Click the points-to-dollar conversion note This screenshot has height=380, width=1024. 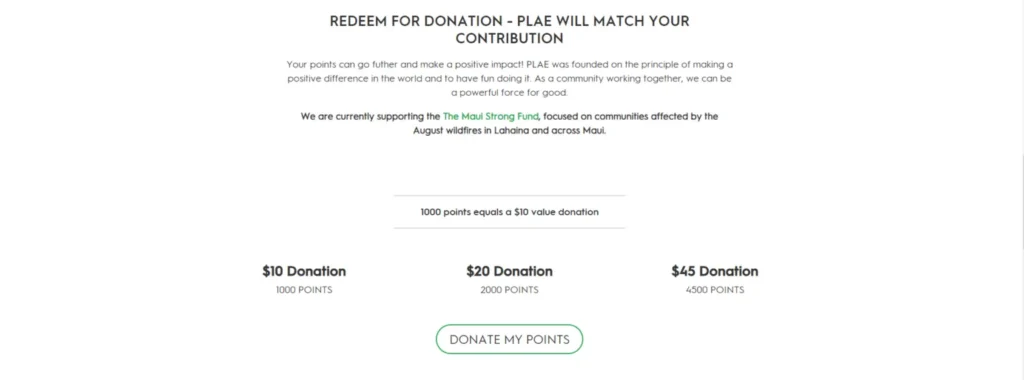point(509,212)
